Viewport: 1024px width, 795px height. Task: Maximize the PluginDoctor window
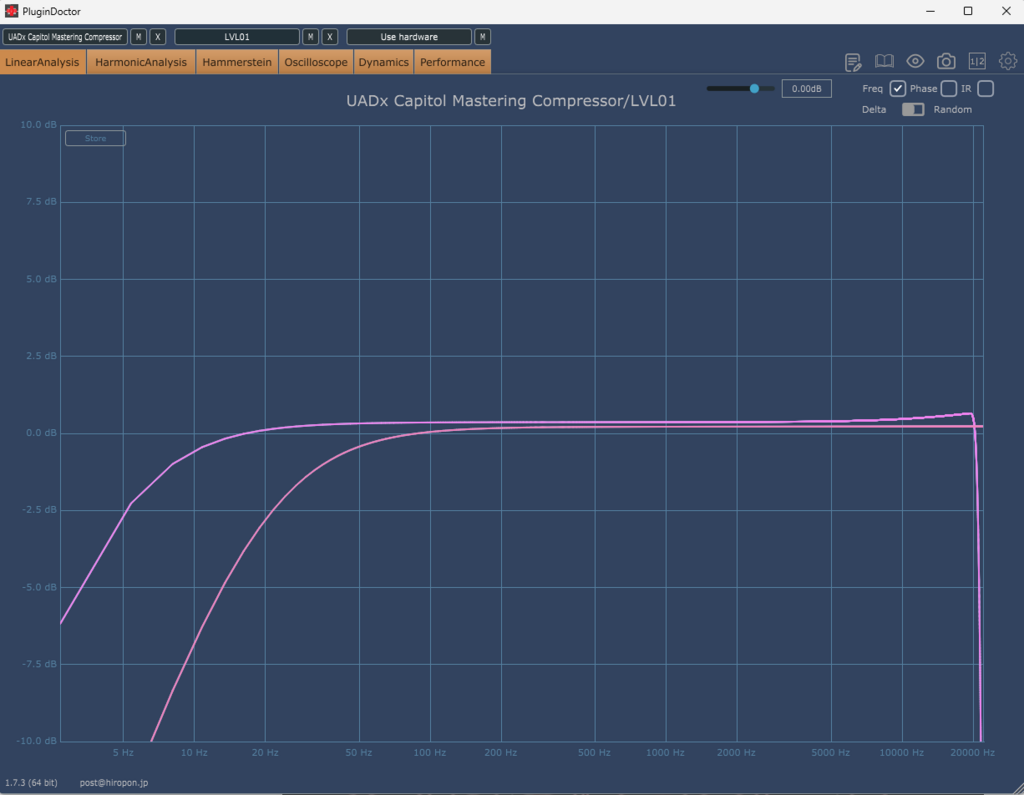968,11
